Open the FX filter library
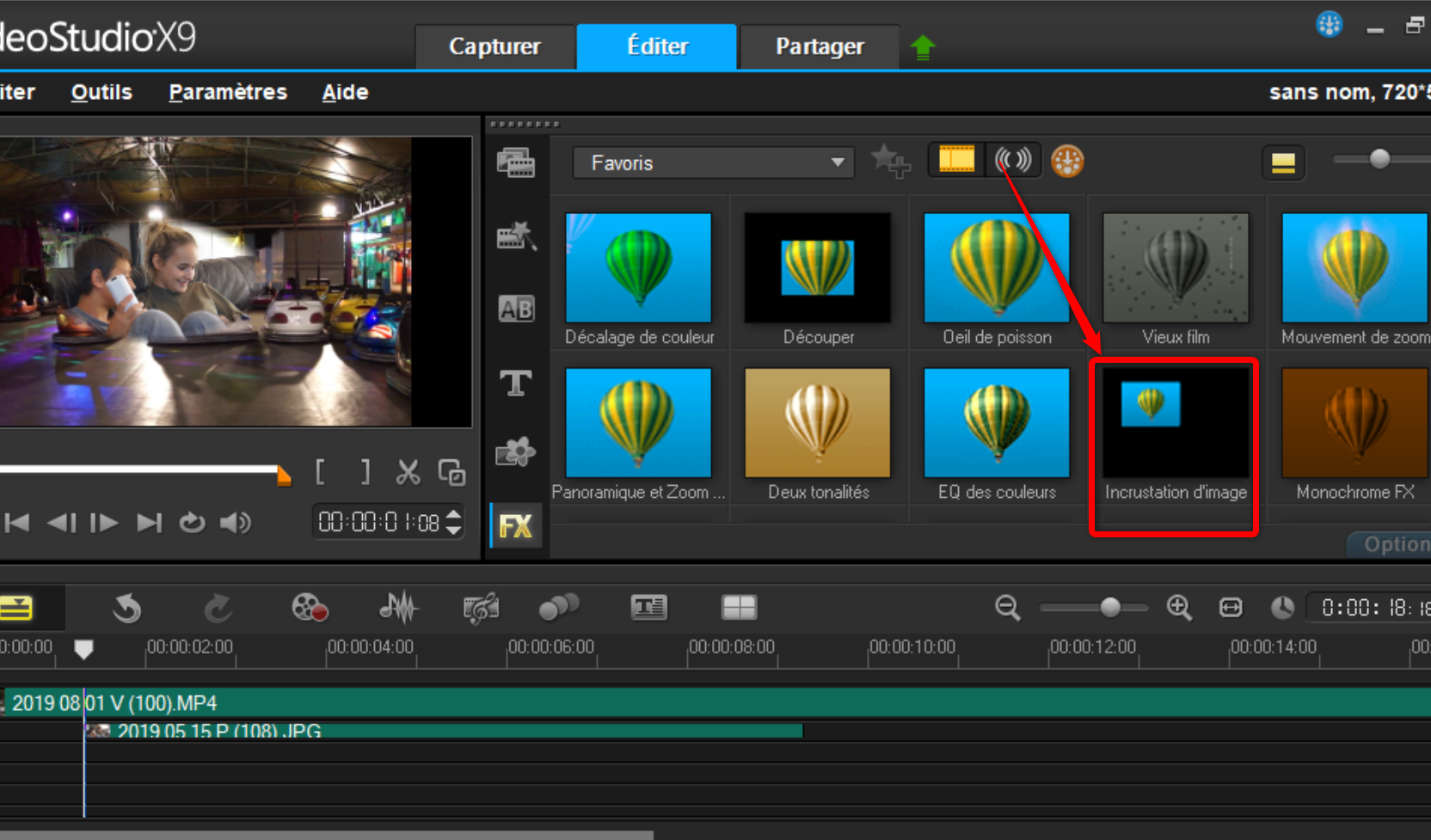Viewport: 1431px width, 840px height. [516, 525]
